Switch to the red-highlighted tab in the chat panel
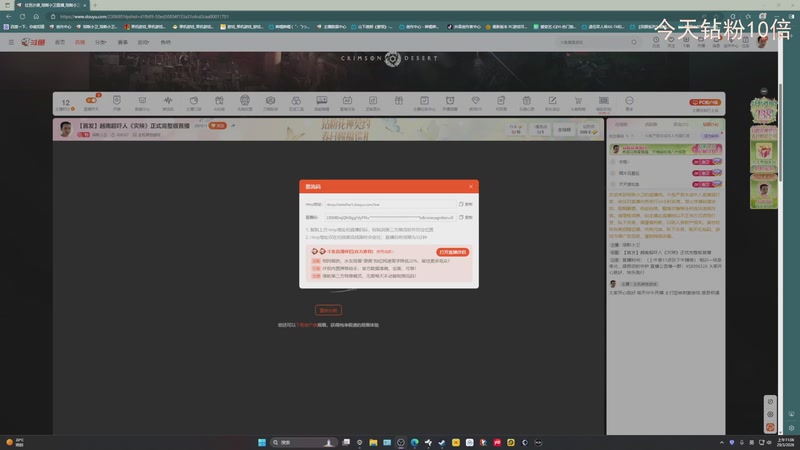800x450 pixels. pyautogui.click(x=710, y=124)
